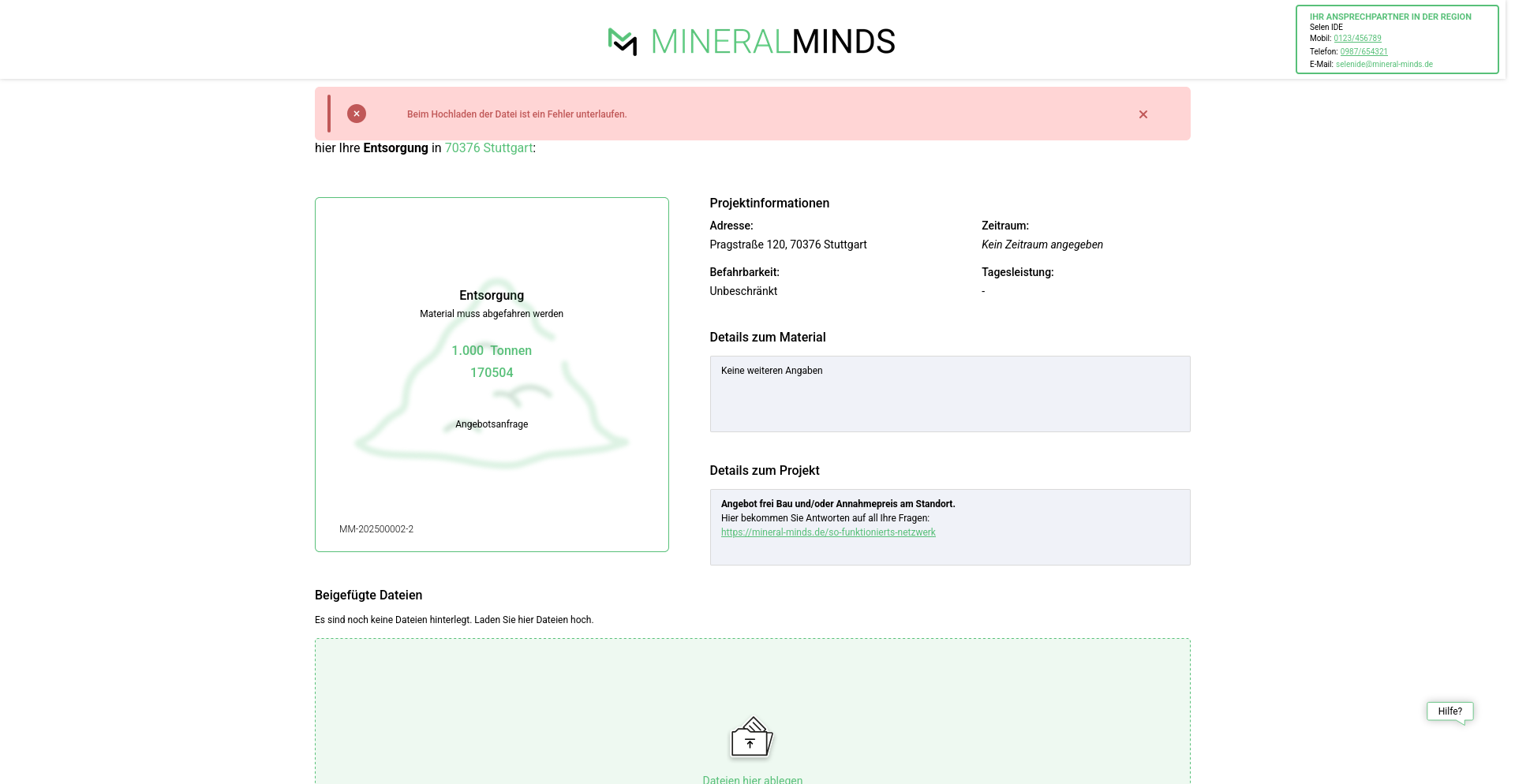Select the Entsorgung card title
This screenshot has height=784, width=1515.
click(x=491, y=296)
